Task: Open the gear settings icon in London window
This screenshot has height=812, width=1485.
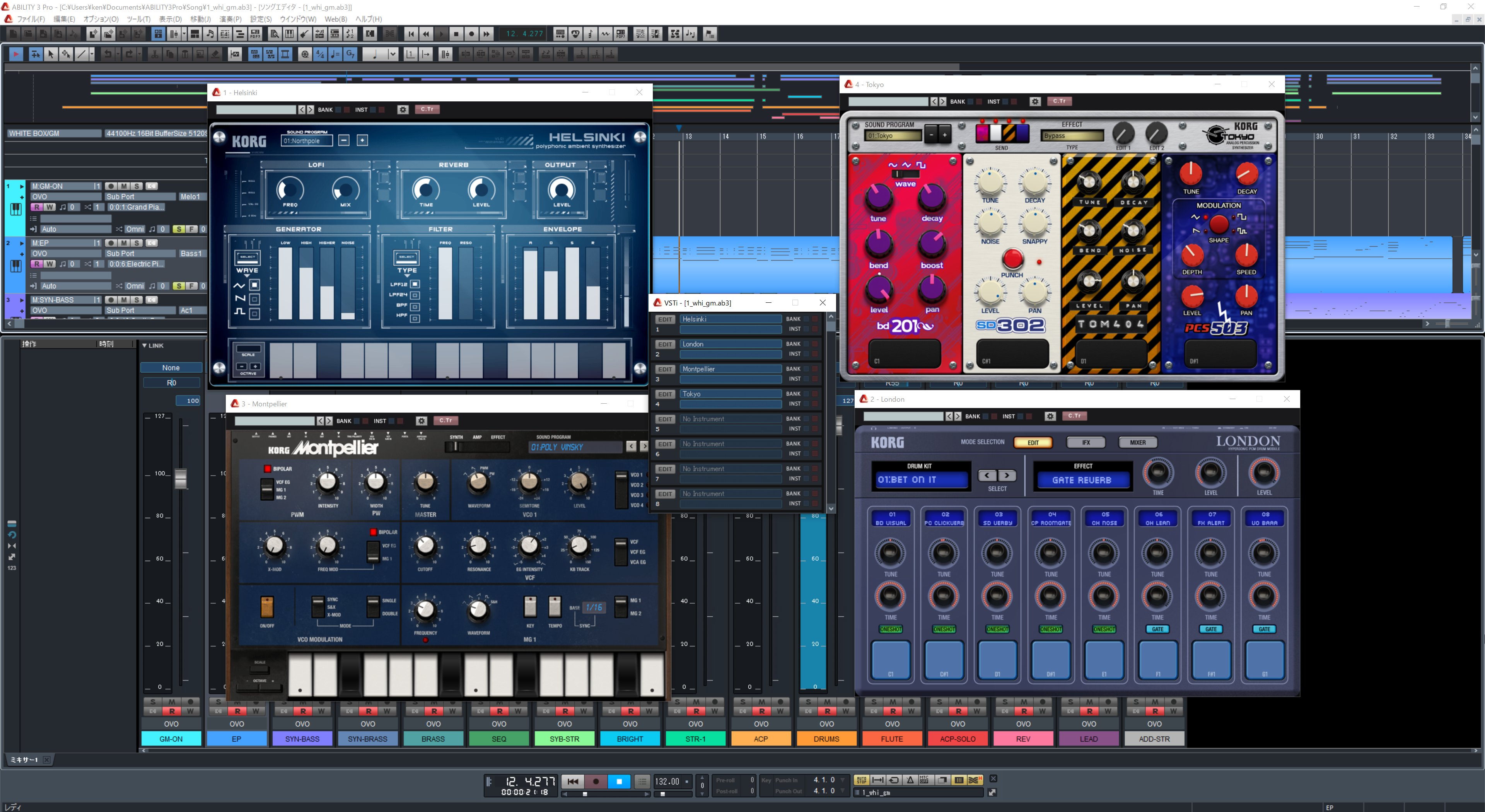Action: pyautogui.click(x=1050, y=416)
